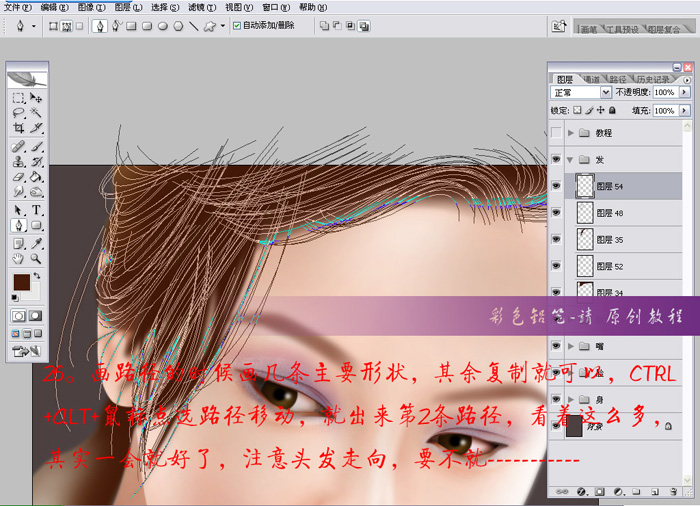Expand the 教程 layer group
This screenshot has width=700, height=506.
pyautogui.click(x=572, y=133)
